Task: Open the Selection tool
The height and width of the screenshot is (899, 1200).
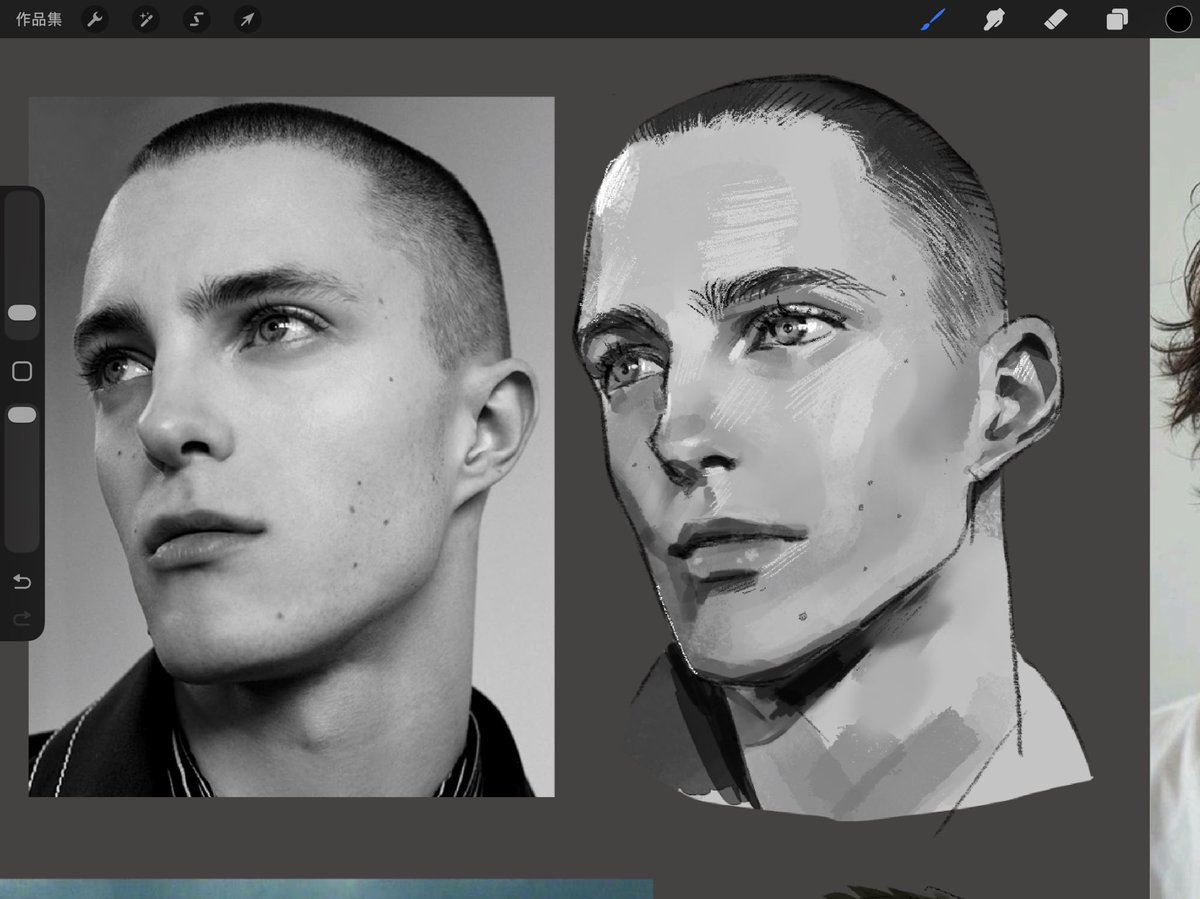Action: click(x=196, y=19)
